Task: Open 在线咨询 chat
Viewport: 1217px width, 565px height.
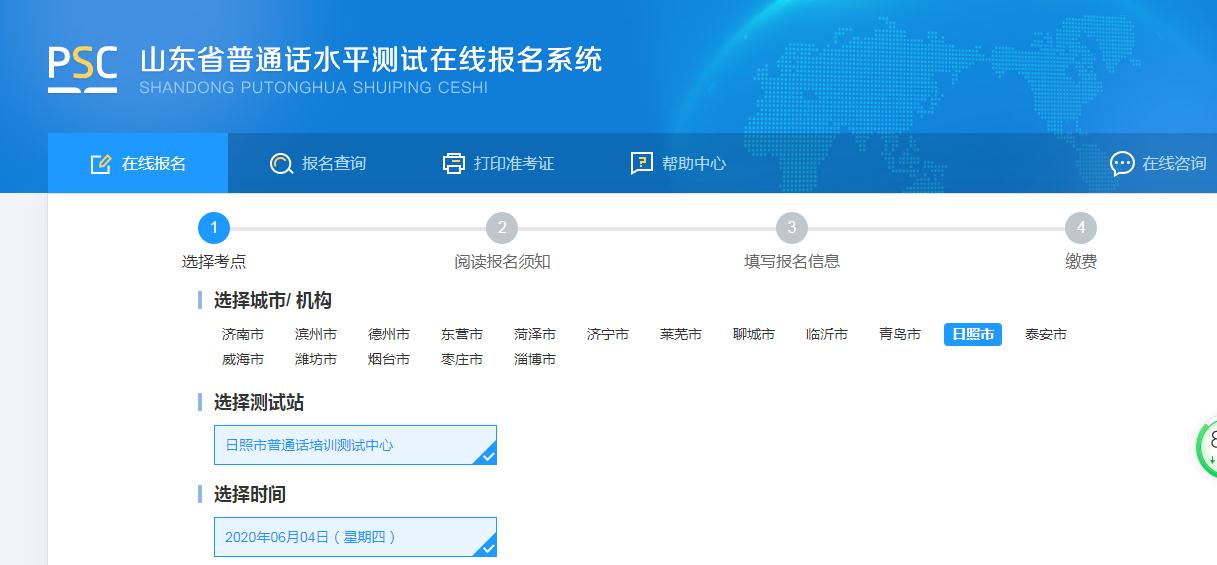Action: tap(1158, 163)
